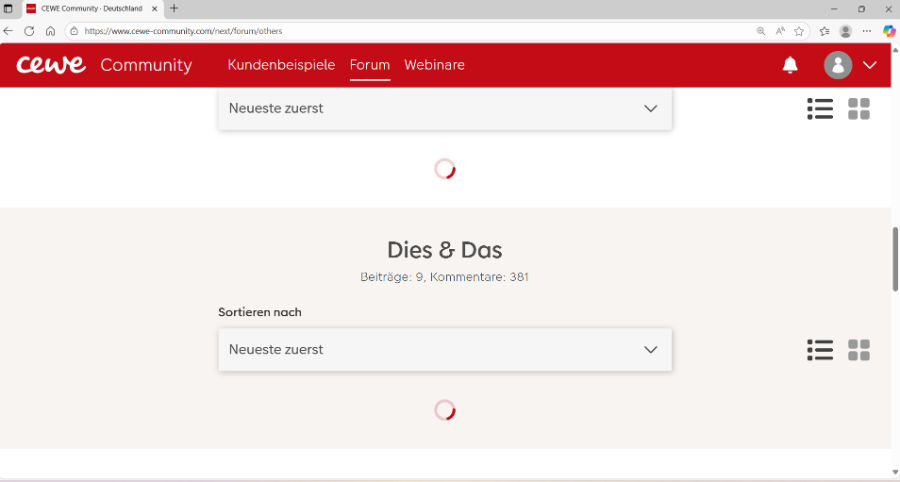Click the CEWE Community logo
Viewport: 900px width, 482px height.
(x=104, y=65)
